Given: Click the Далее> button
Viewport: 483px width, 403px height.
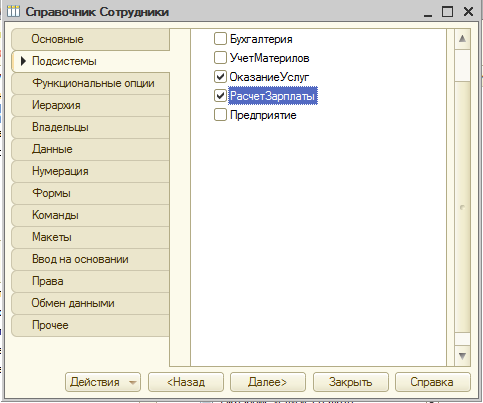Looking at the screenshot, I should 268,382.
